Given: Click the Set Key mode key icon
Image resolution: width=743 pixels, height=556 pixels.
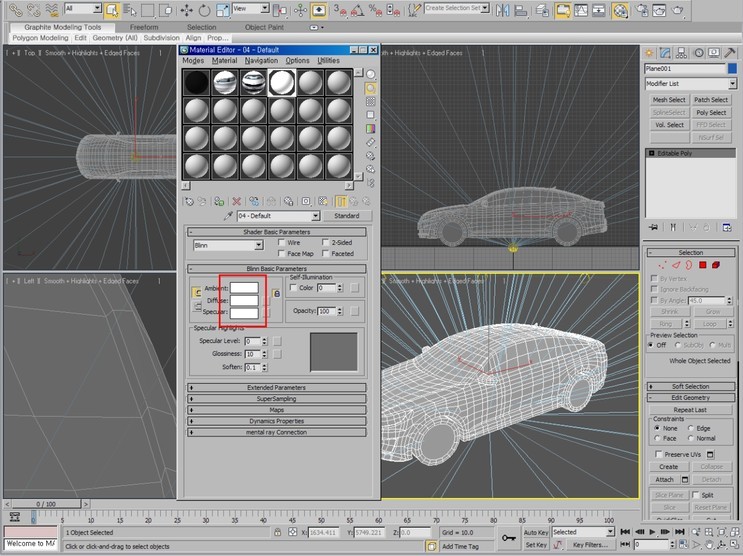Looking at the screenshot, I should click(x=509, y=538).
